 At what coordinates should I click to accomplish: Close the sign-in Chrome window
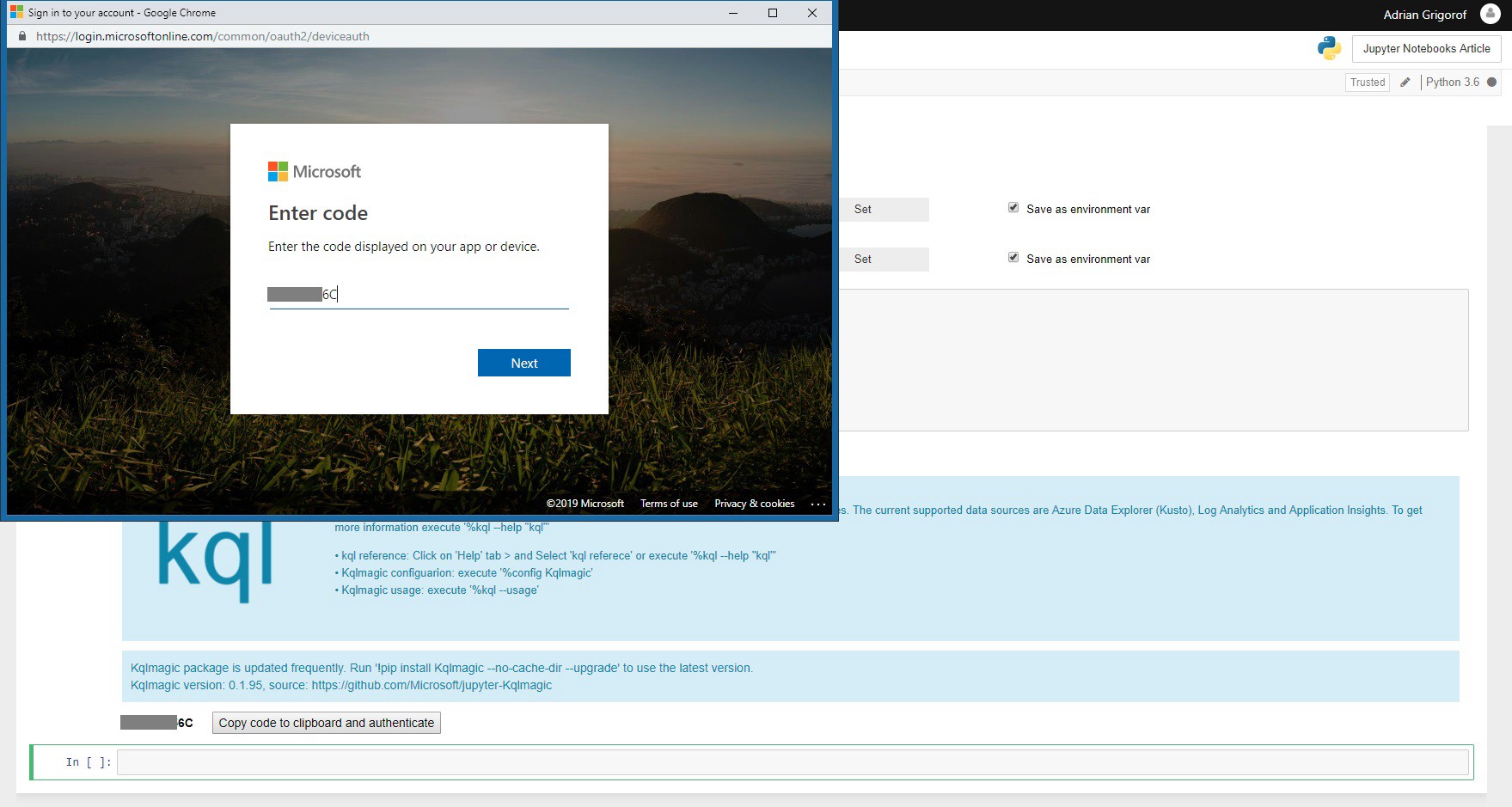click(812, 13)
